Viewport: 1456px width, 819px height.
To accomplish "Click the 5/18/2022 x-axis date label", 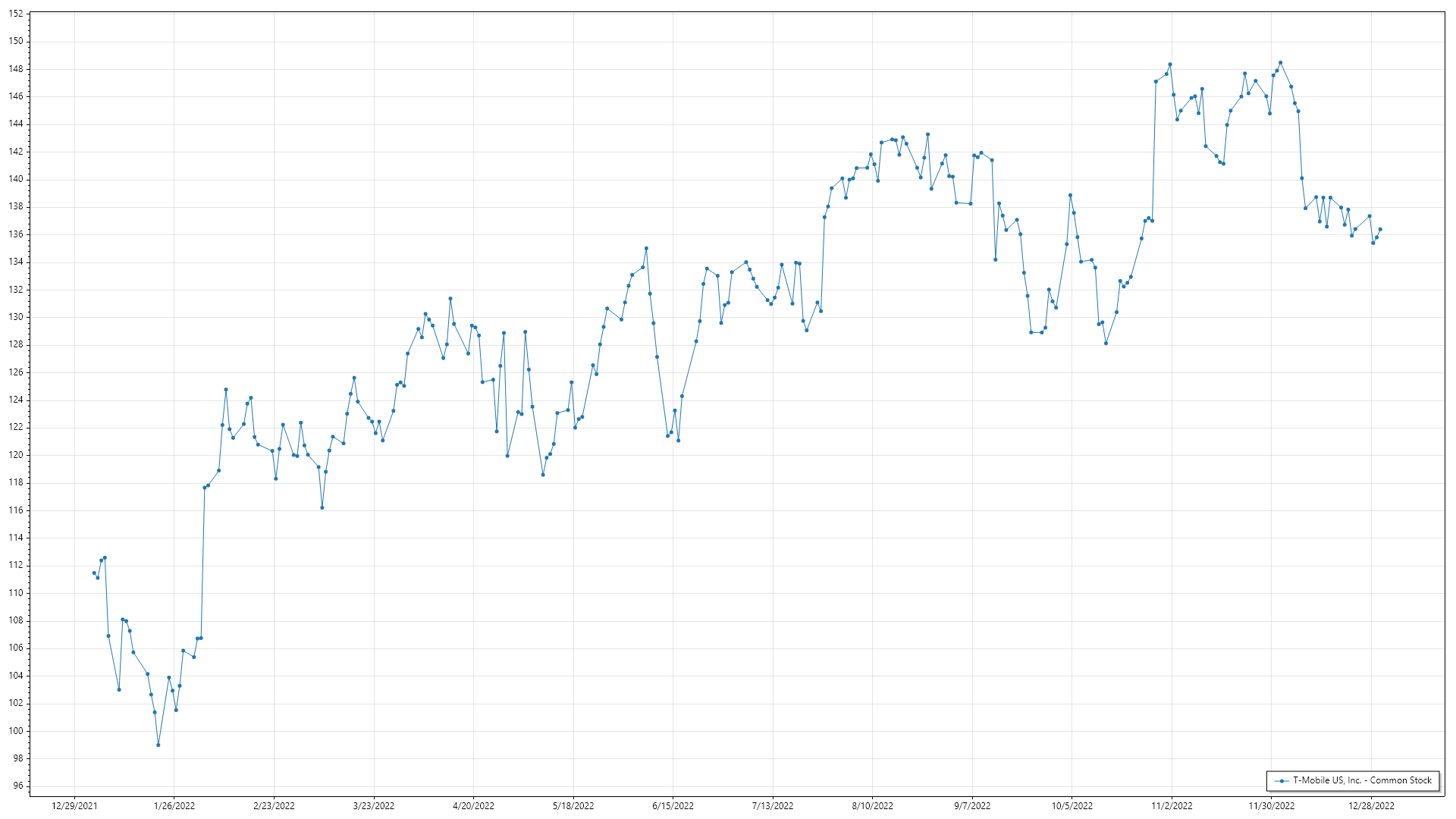I will [x=573, y=805].
